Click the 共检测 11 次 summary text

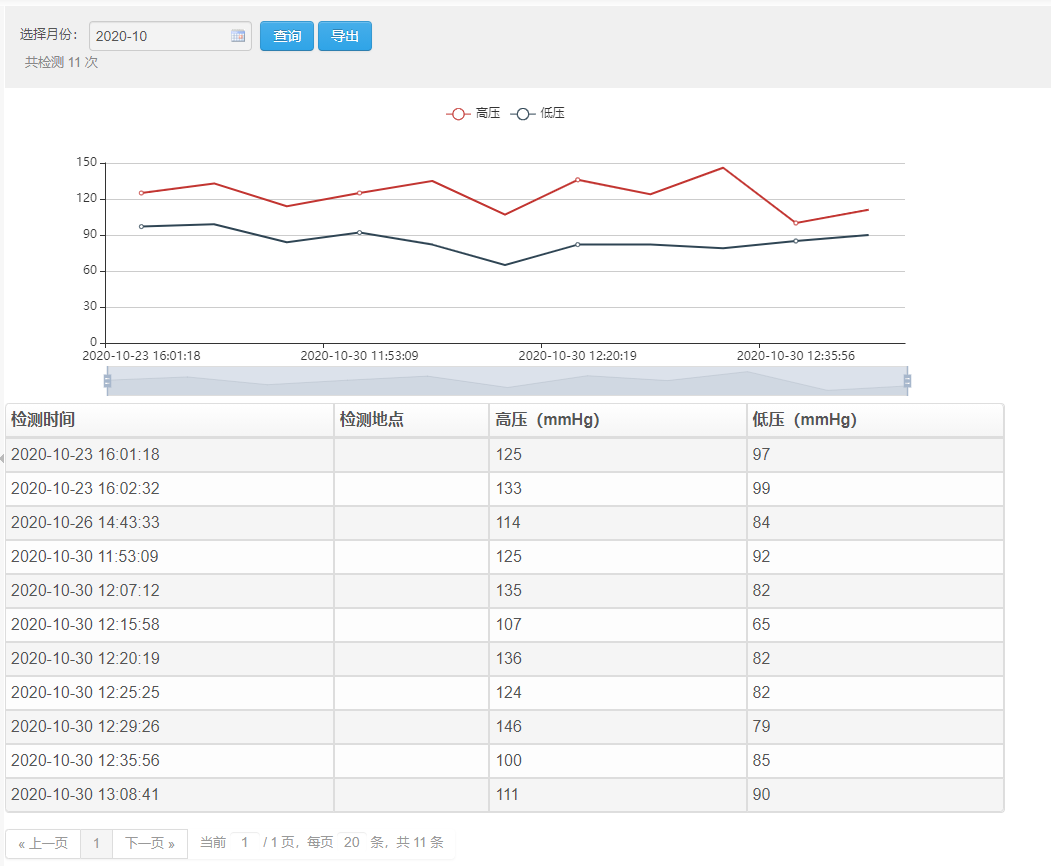pyautogui.click(x=61, y=62)
